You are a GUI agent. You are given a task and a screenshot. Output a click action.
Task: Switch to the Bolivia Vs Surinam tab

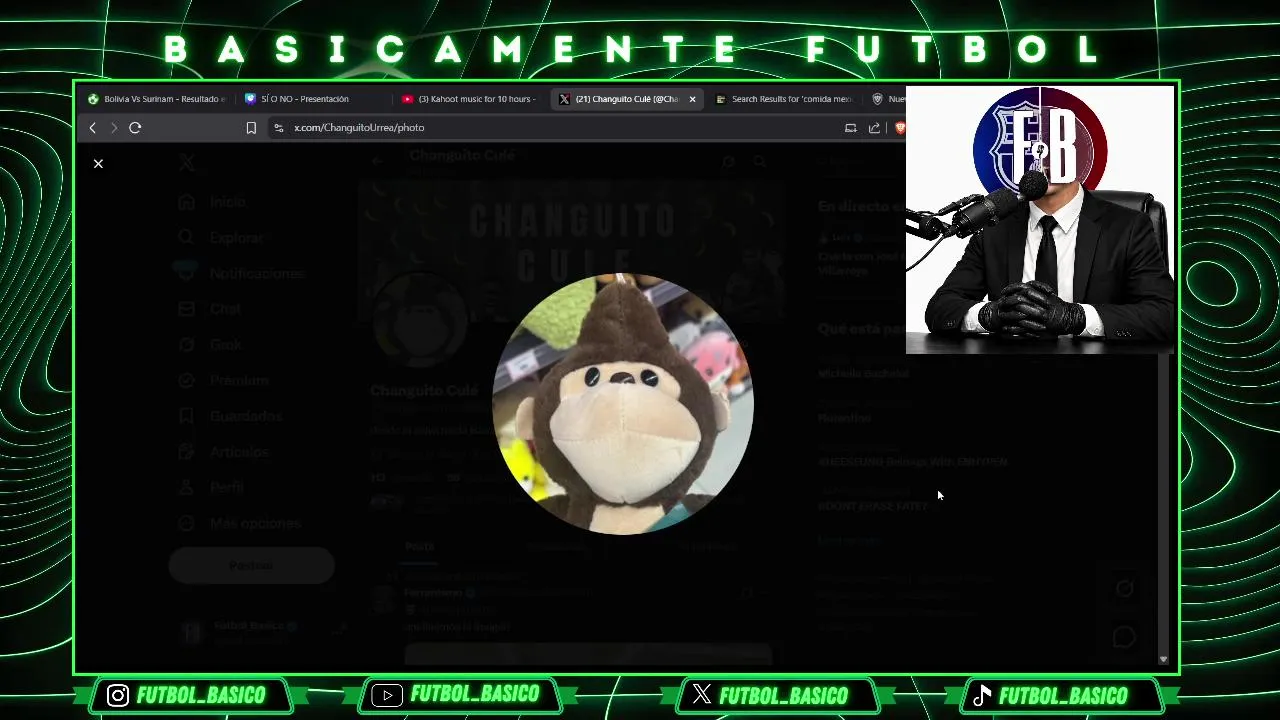[158, 99]
